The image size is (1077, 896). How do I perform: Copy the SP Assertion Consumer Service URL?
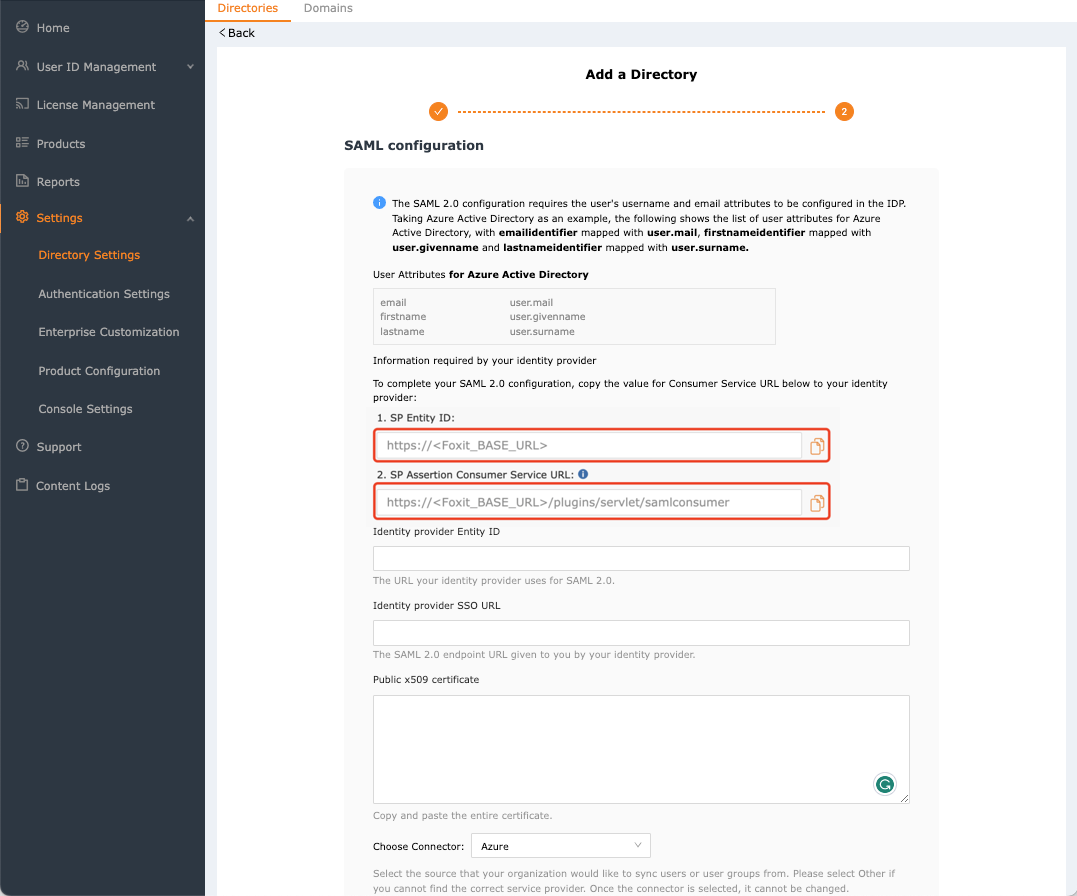point(817,502)
